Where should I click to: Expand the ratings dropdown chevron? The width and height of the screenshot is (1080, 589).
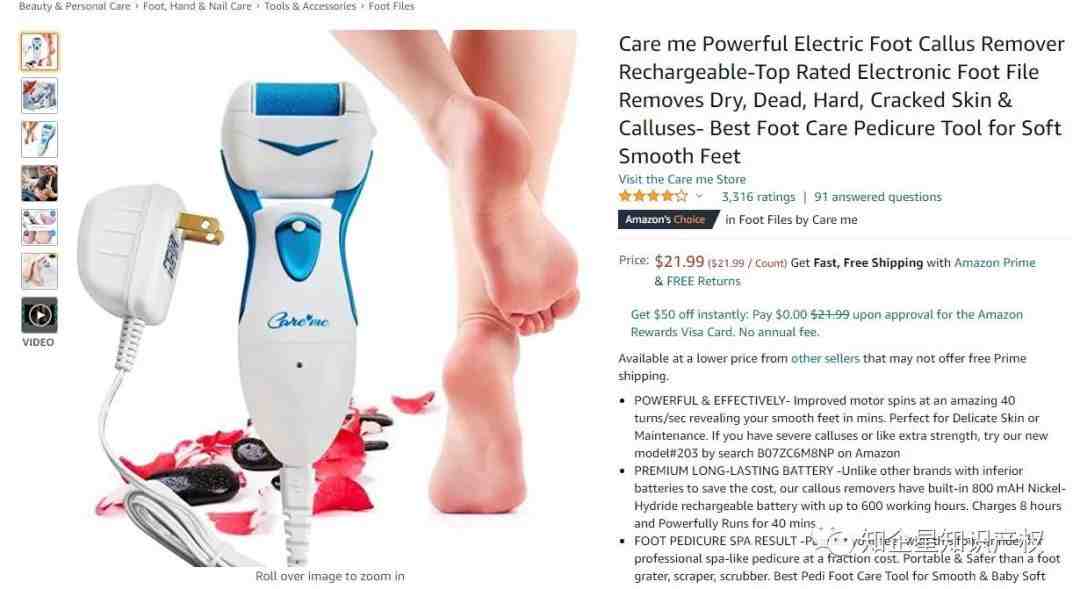click(x=699, y=196)
